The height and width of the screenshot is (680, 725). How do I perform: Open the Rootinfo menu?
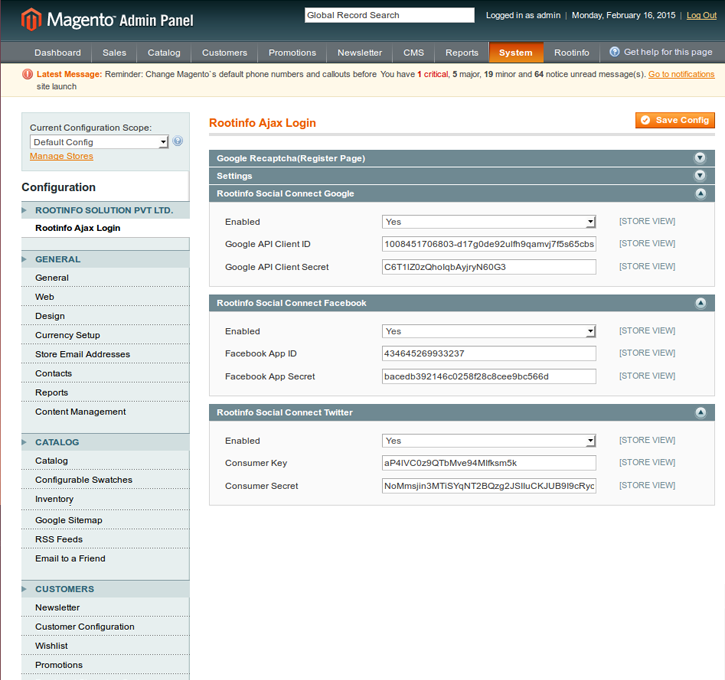point(571,53)
